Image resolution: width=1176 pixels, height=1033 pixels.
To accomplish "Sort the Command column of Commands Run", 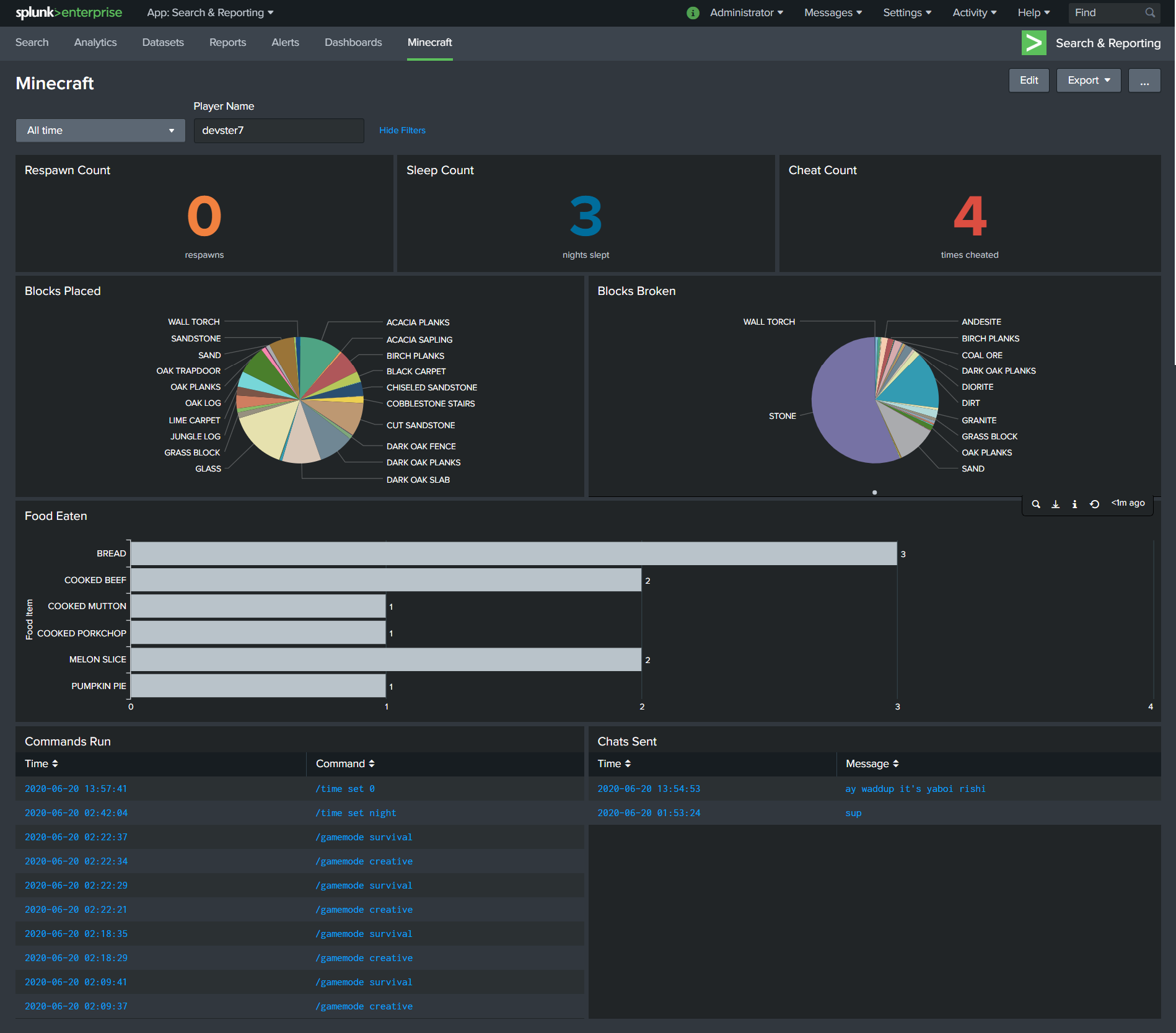I will click(344, 763).
